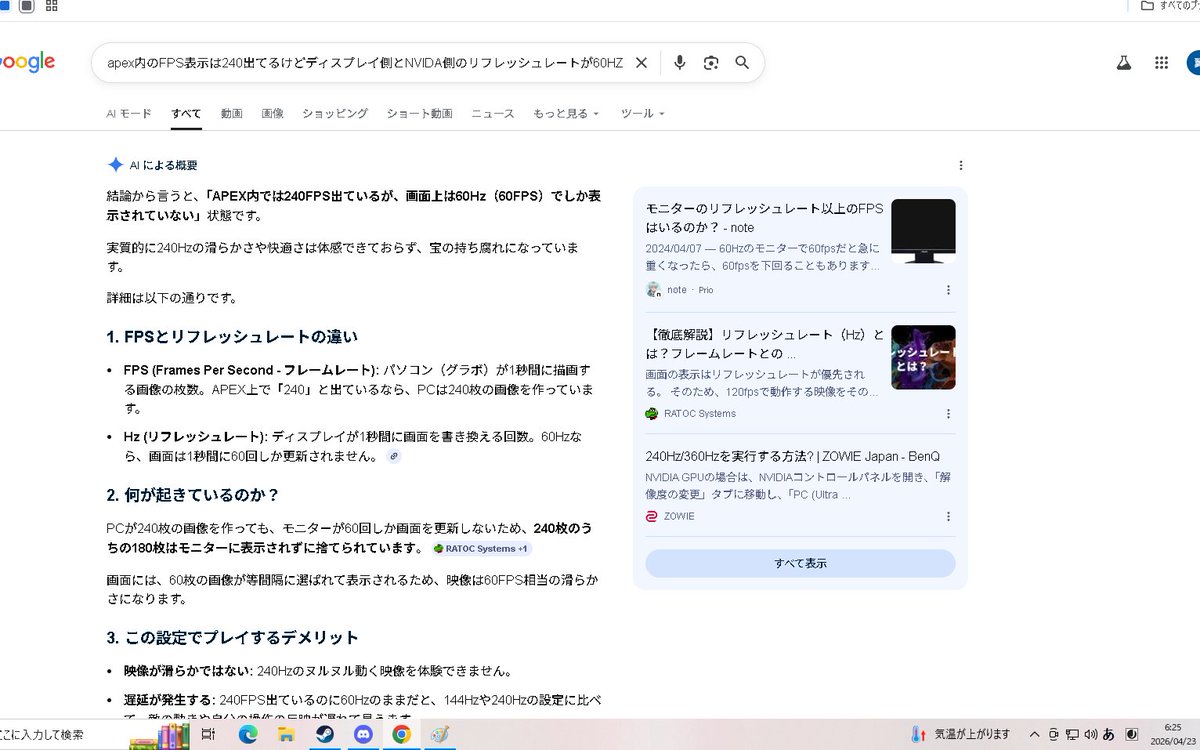This screenshot has width=1200, height=750.
Task: Open the 240Hz/360Hz ZOWIE Japan BenQ link
Action: 792,456
